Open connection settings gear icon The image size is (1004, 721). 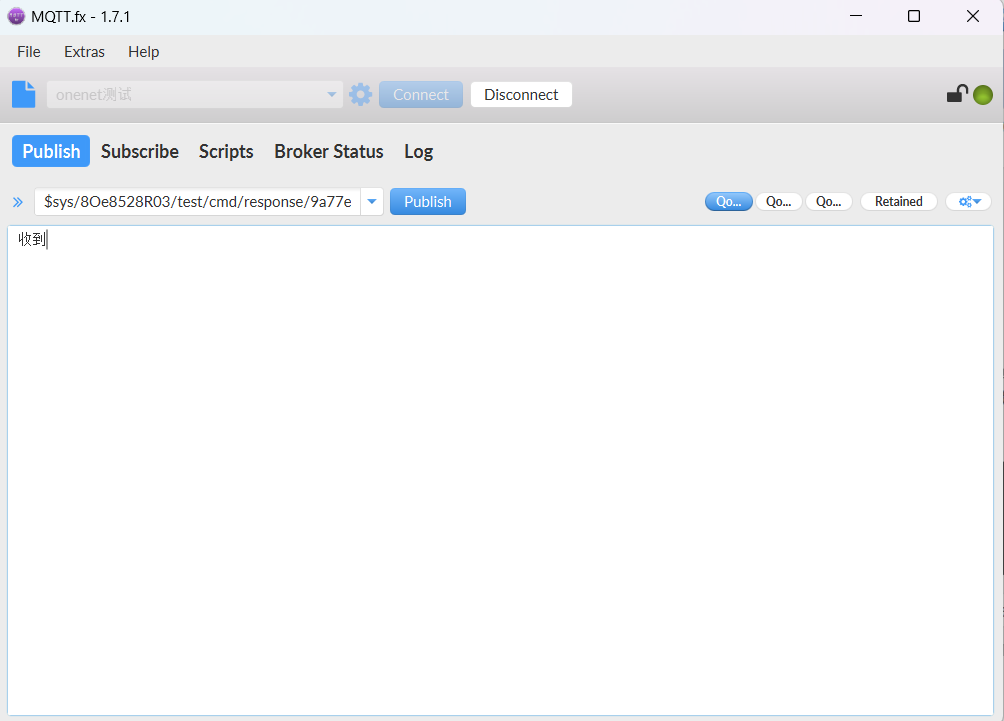(x=360, y=95)
